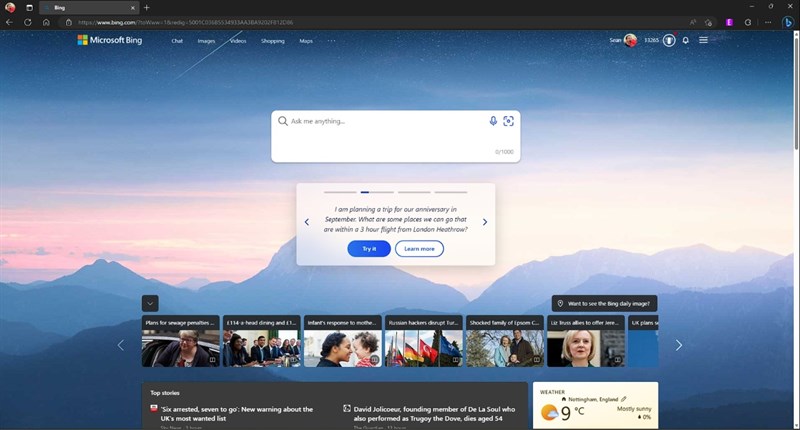Click the Try it button
Screen dimensions: 800x430
pyautogui.click(x=369, y=248)
